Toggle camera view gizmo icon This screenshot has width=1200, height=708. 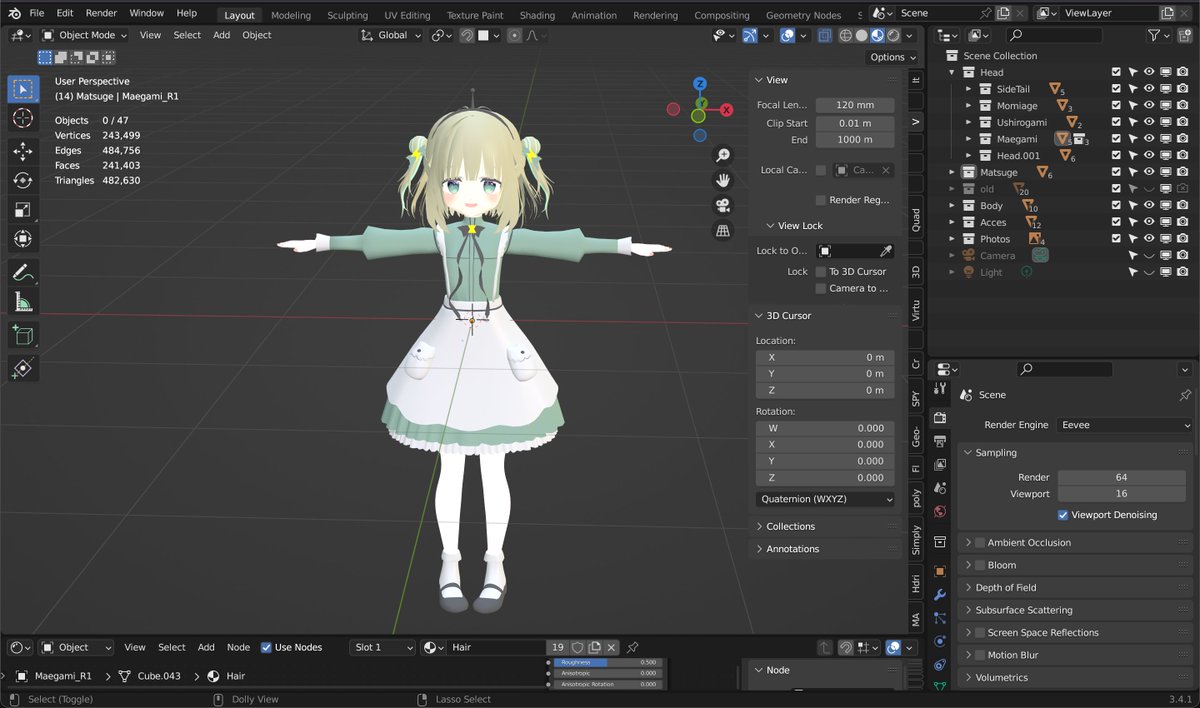[723, 205]
